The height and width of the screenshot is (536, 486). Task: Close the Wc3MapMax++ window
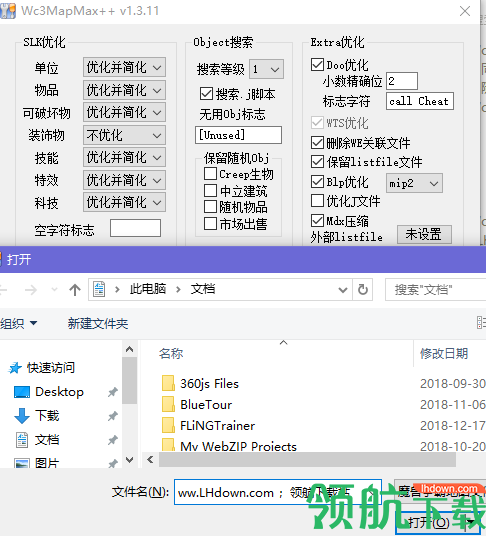click(465, 11)
